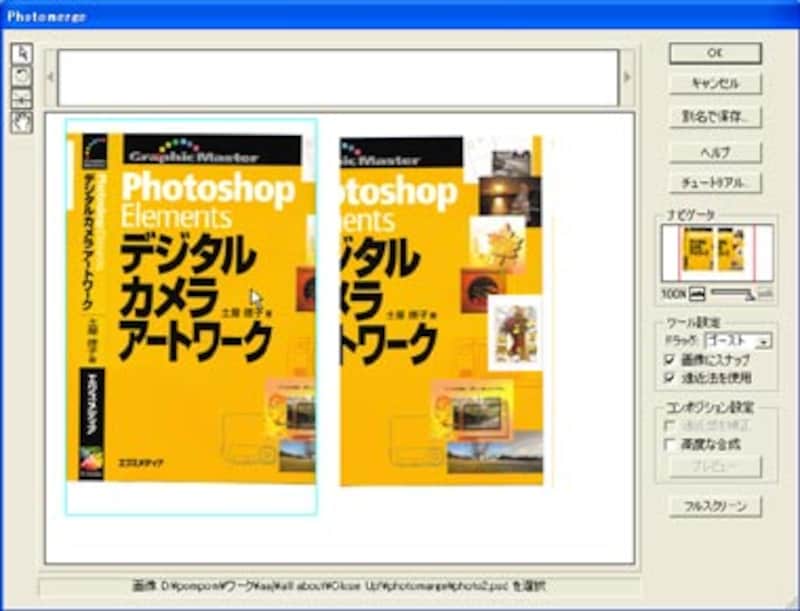Image resolution: width=800 pixels, height=611 pixels.
Task: Click the lightbox left scroll arrow
Action: pos(50,77)
